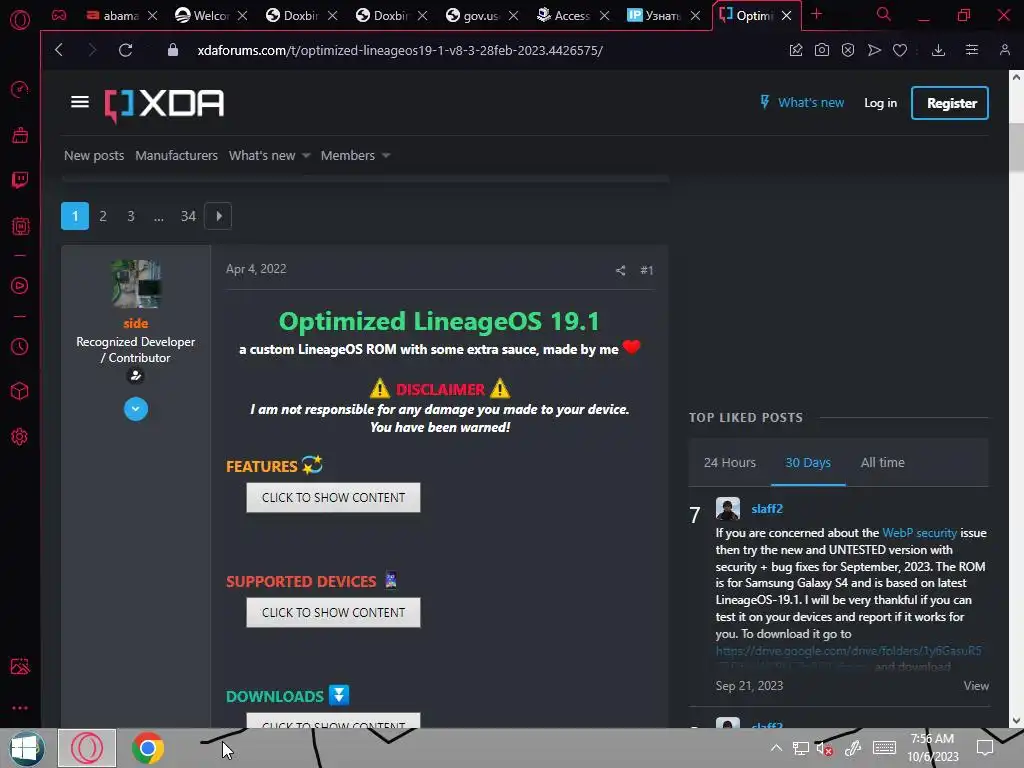Go to page 2 of thread
The width and height of the screenshot is (1024, 768).
pyautogui.click(x=103, y=216)
